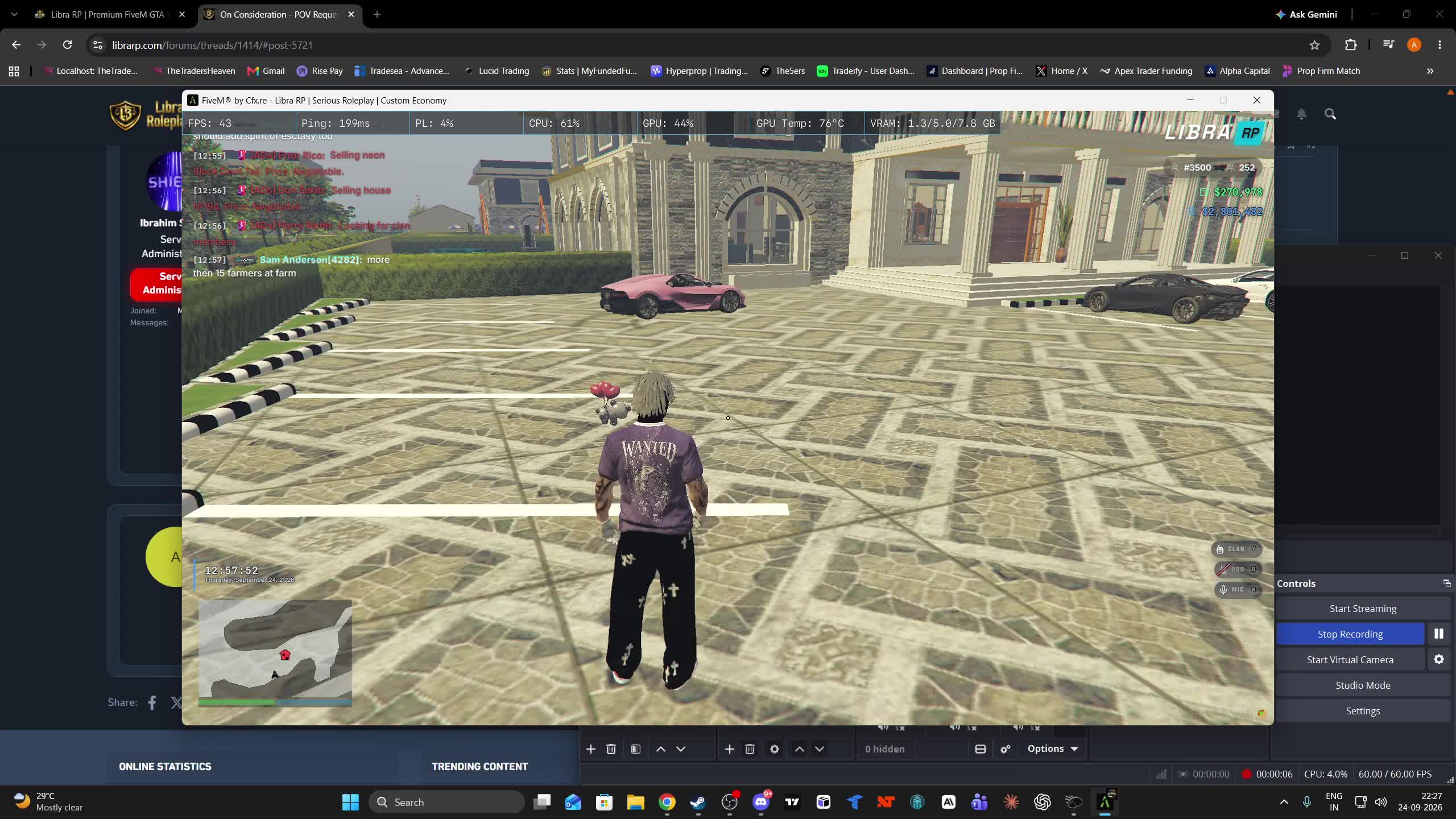Toggle the in-game ORG indicator
This screenshot has width=1456, height=819.
(x=1238, y=569)
